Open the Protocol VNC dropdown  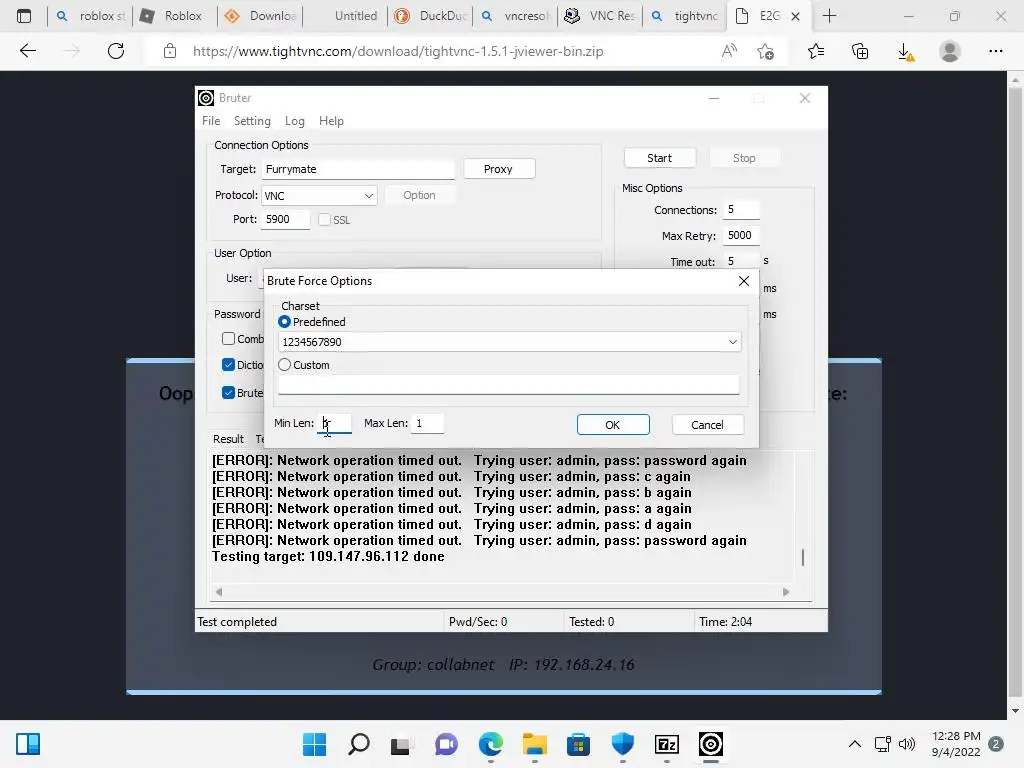(319, 195)
